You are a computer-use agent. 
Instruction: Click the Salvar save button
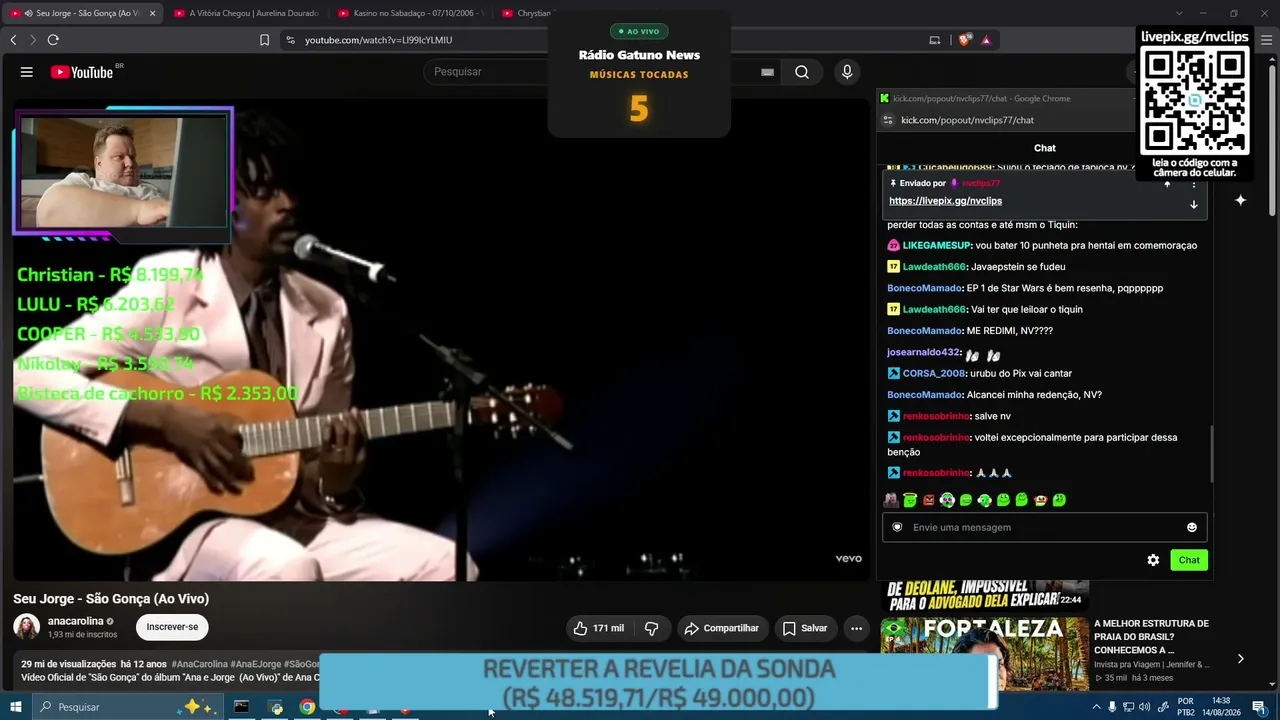point(805,628)
